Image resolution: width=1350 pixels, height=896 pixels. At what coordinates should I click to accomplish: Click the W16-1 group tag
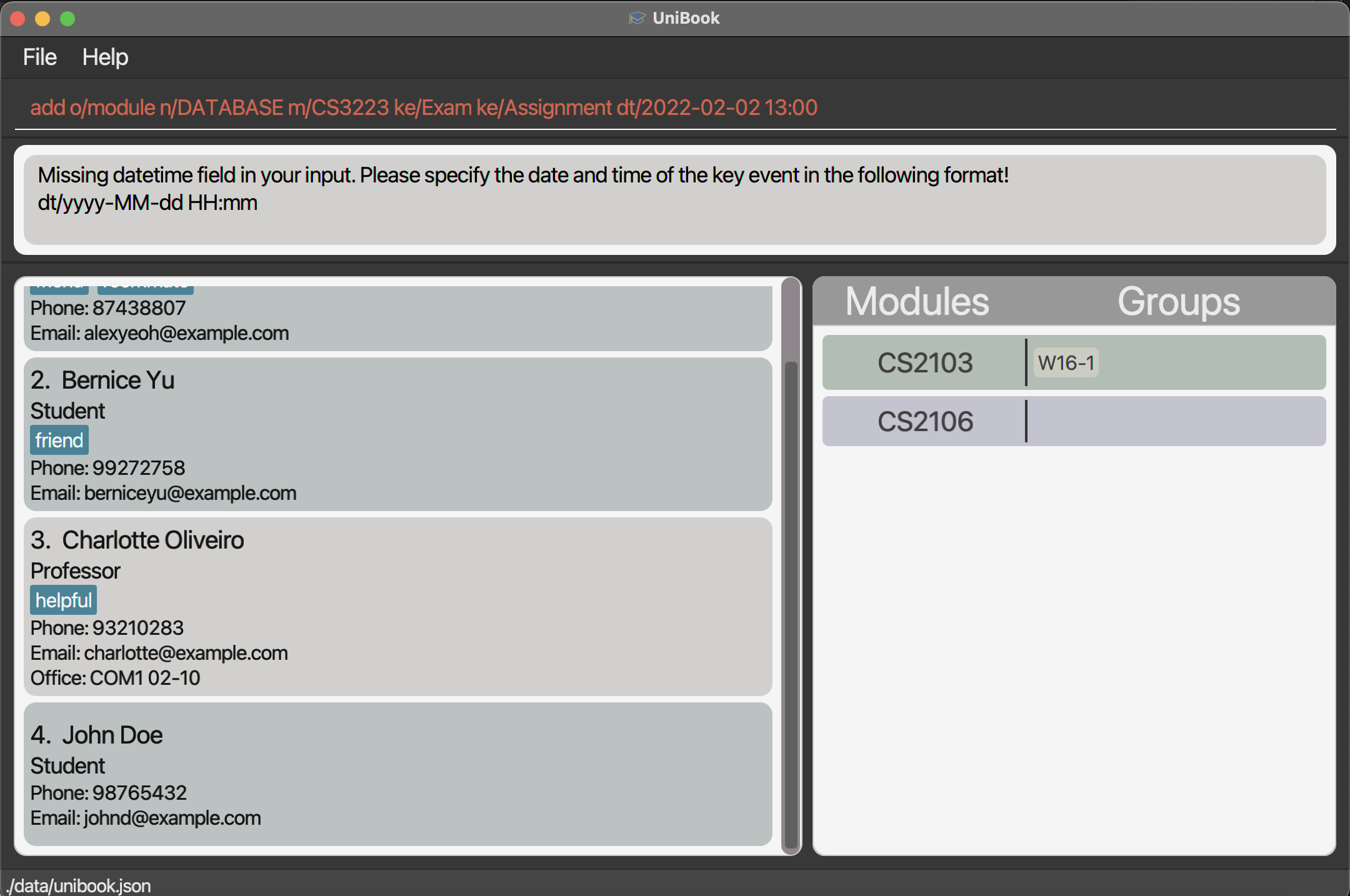(1066, 363)
